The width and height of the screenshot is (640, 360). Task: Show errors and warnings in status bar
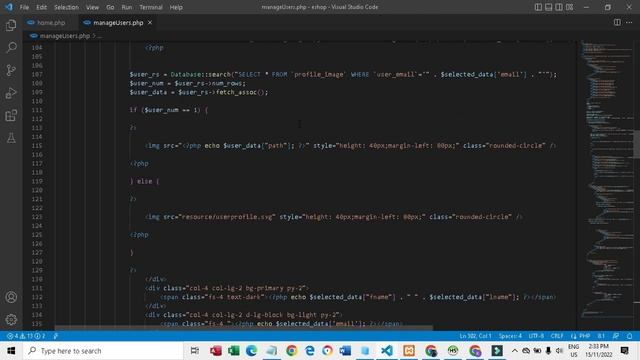[x=26, y=336]
